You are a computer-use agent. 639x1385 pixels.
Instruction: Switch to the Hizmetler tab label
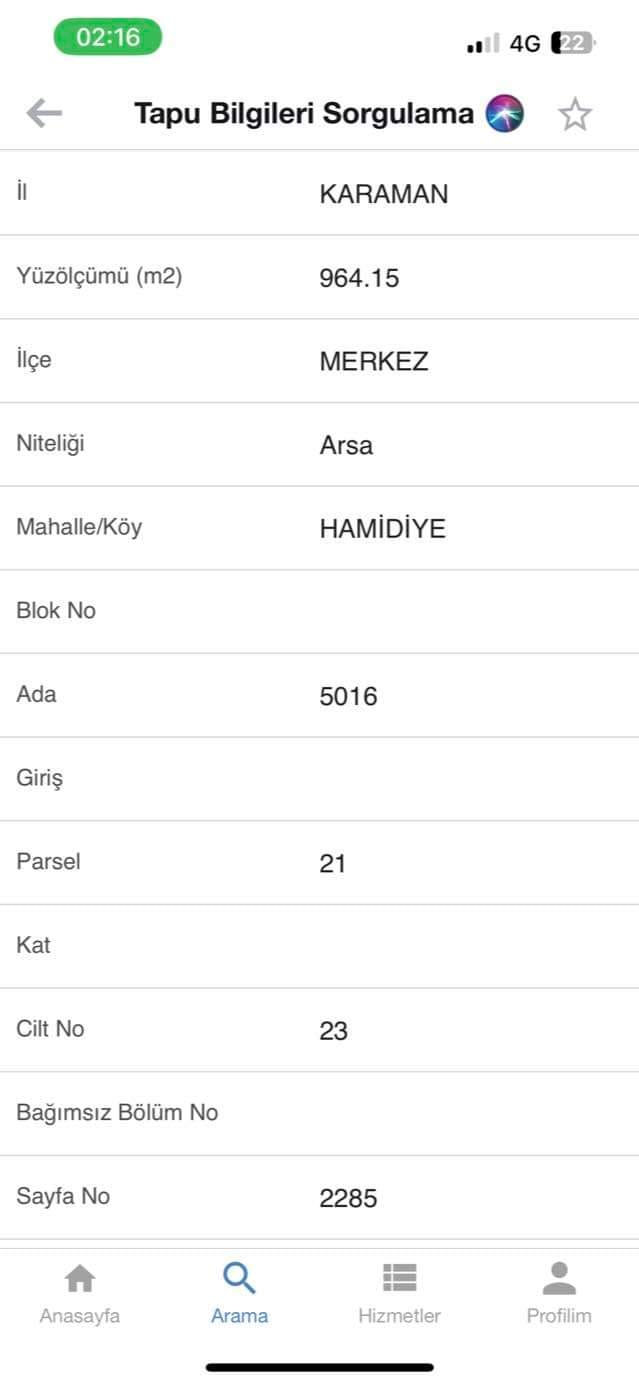[399, 1316]
